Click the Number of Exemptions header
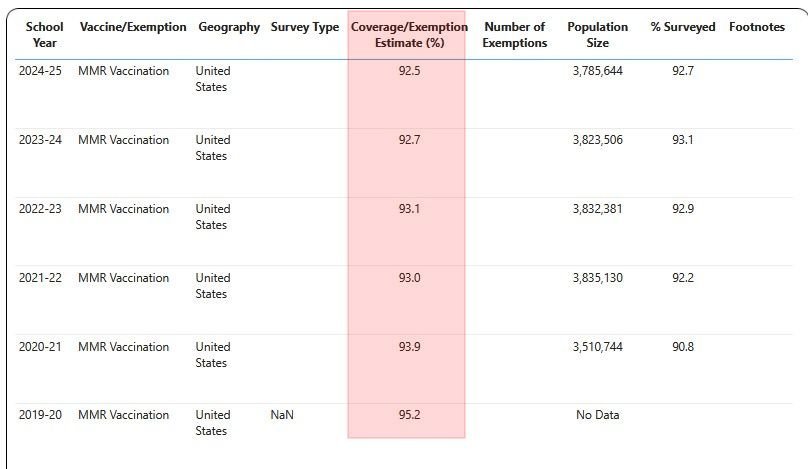The height and width of the screenshot is (469, 808). click(x=514, y=35)
